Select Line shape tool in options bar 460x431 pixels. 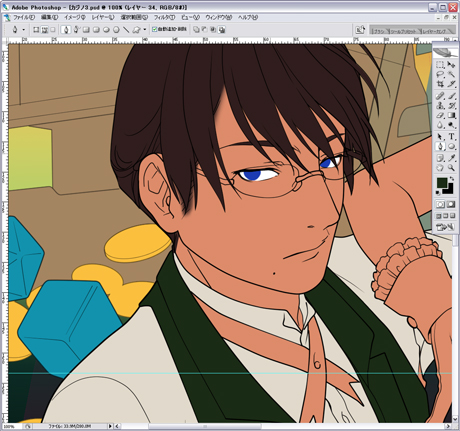[126, 30]
